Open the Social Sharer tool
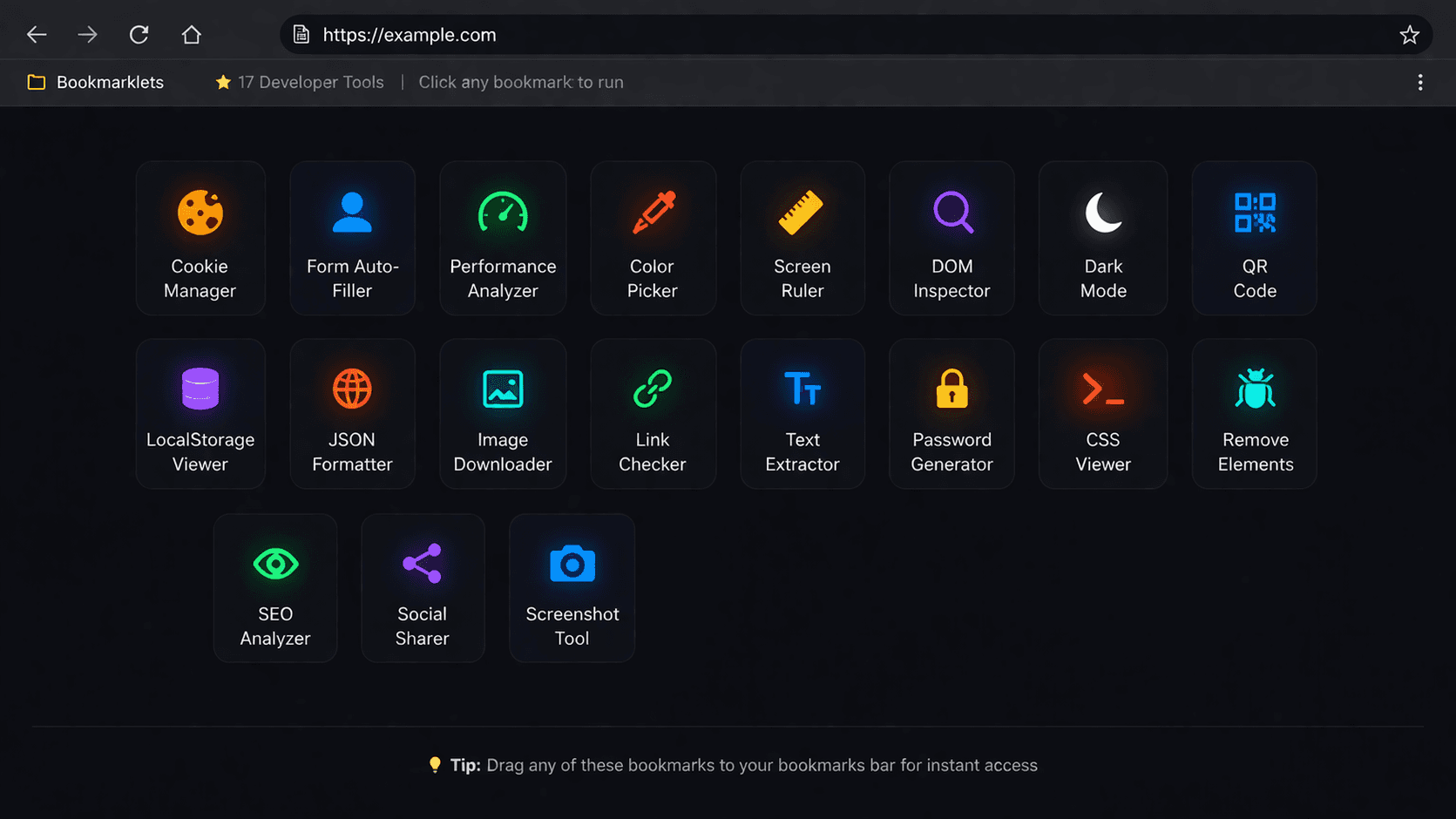The width and height of the screenshot is (1456, 819). [x=423, y=587]
